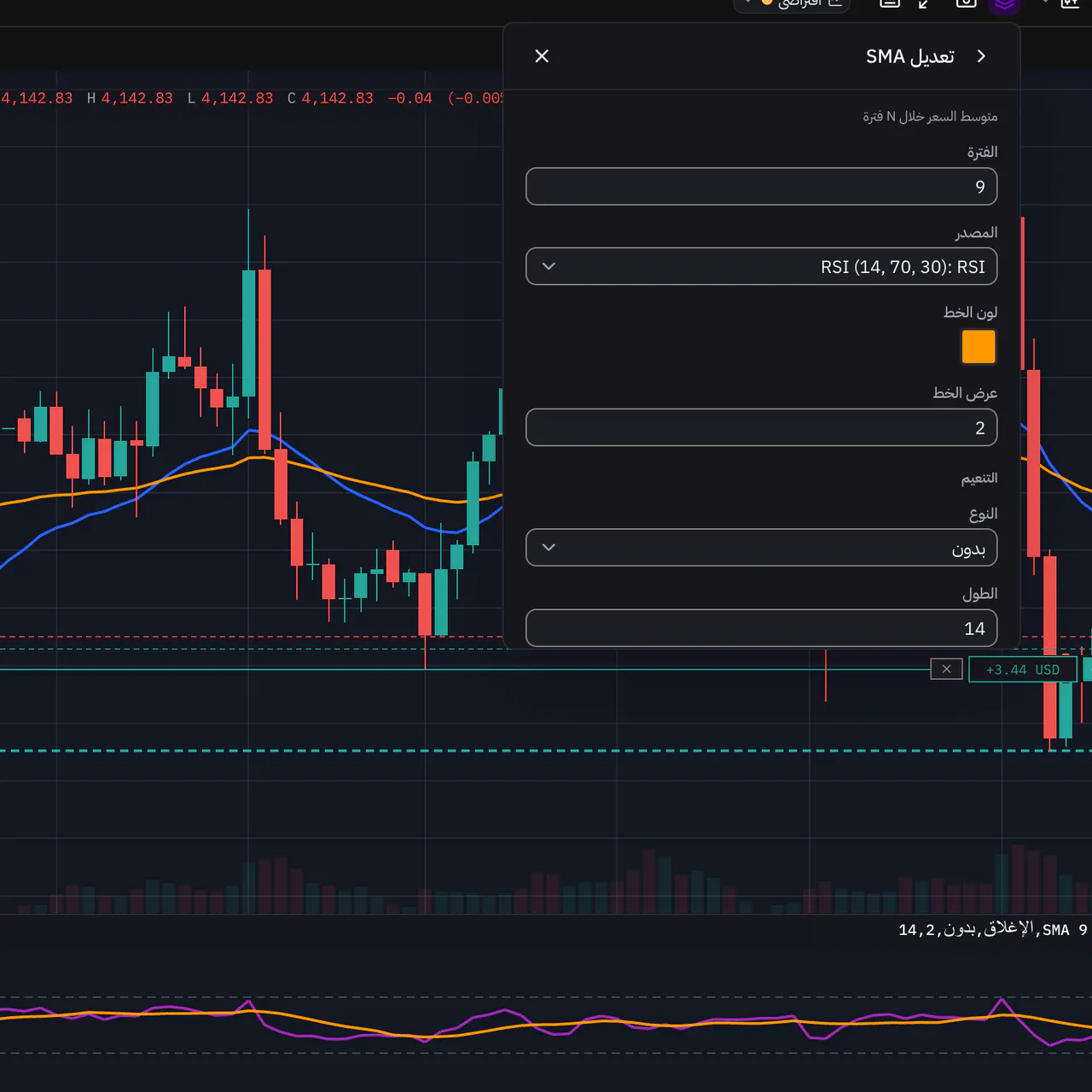Go back using the SMA panel header chevron

pos(981,56)
